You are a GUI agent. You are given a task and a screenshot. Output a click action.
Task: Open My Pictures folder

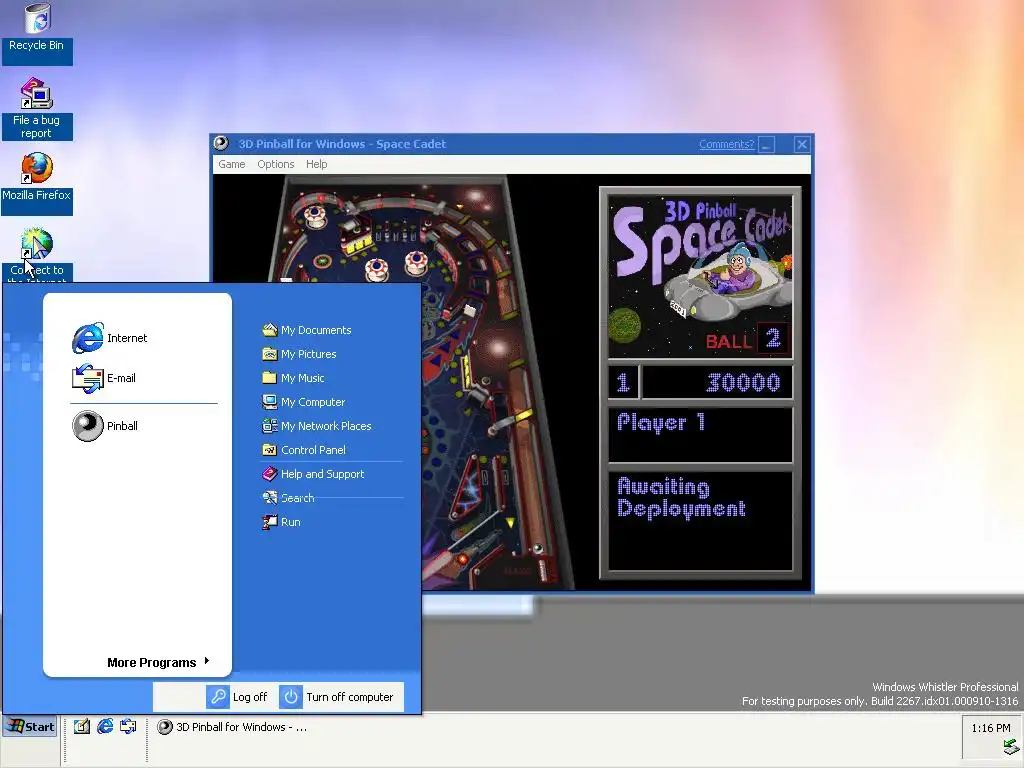(299, 354)
